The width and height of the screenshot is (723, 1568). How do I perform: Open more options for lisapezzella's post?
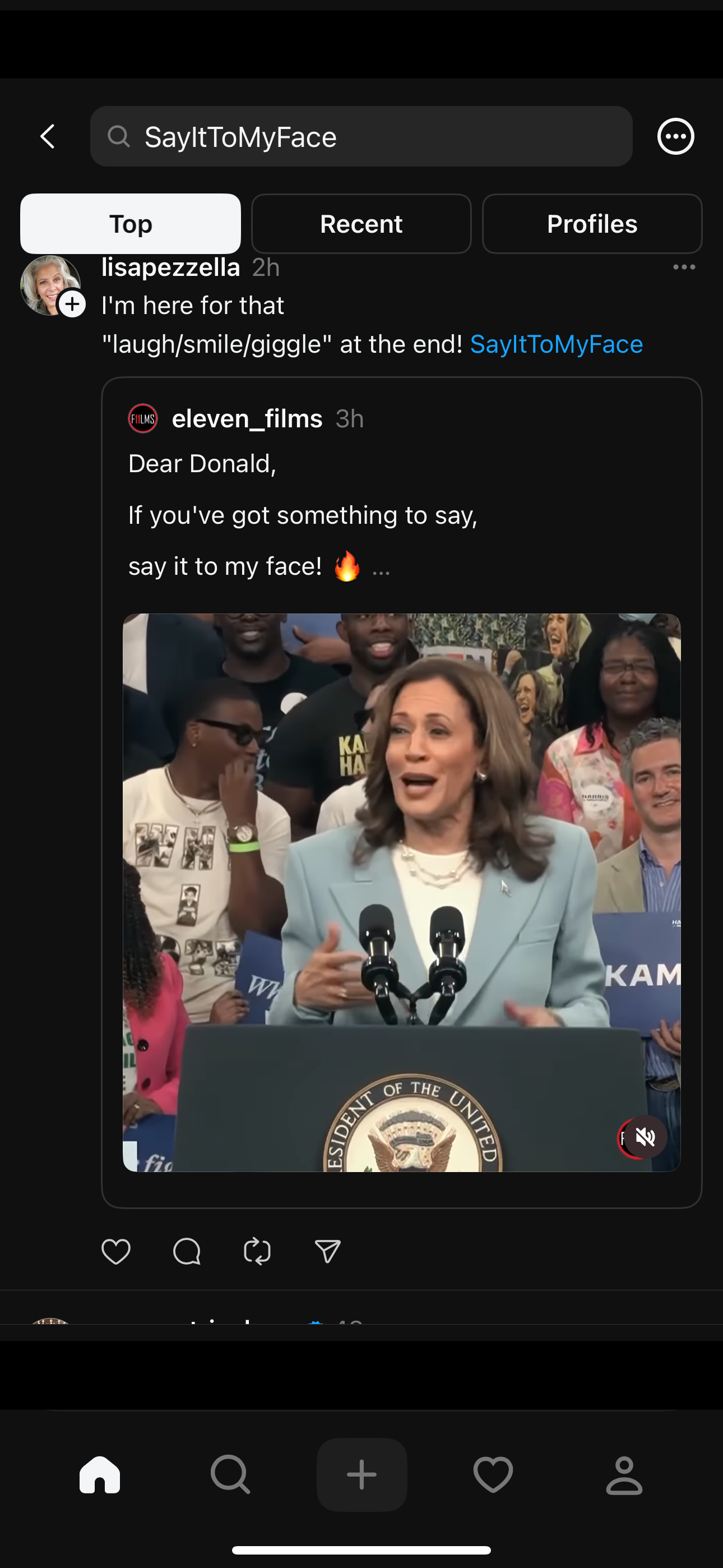tap(684, 267)
